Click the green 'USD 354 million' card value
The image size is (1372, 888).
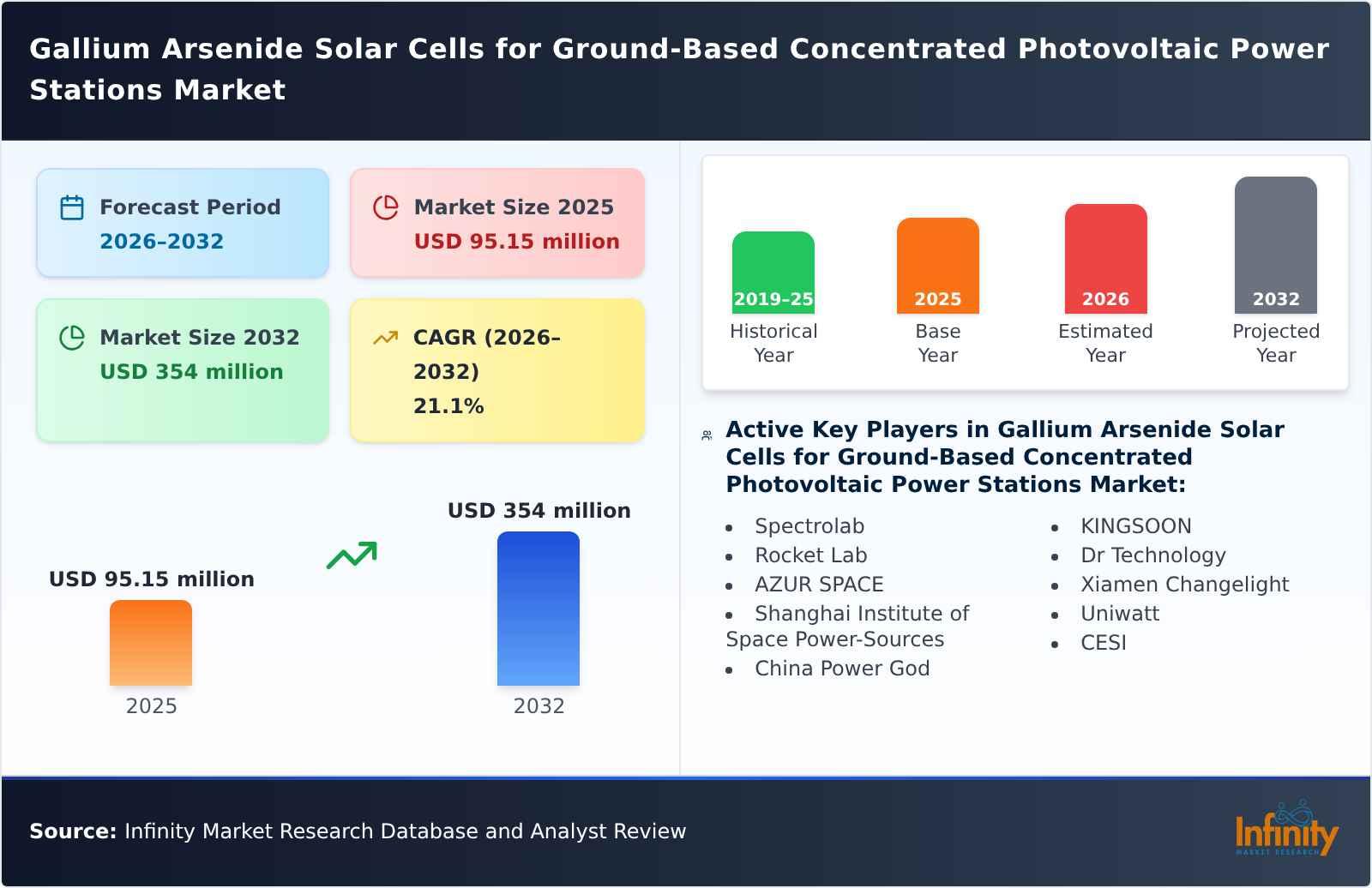(x=192, y=372)
